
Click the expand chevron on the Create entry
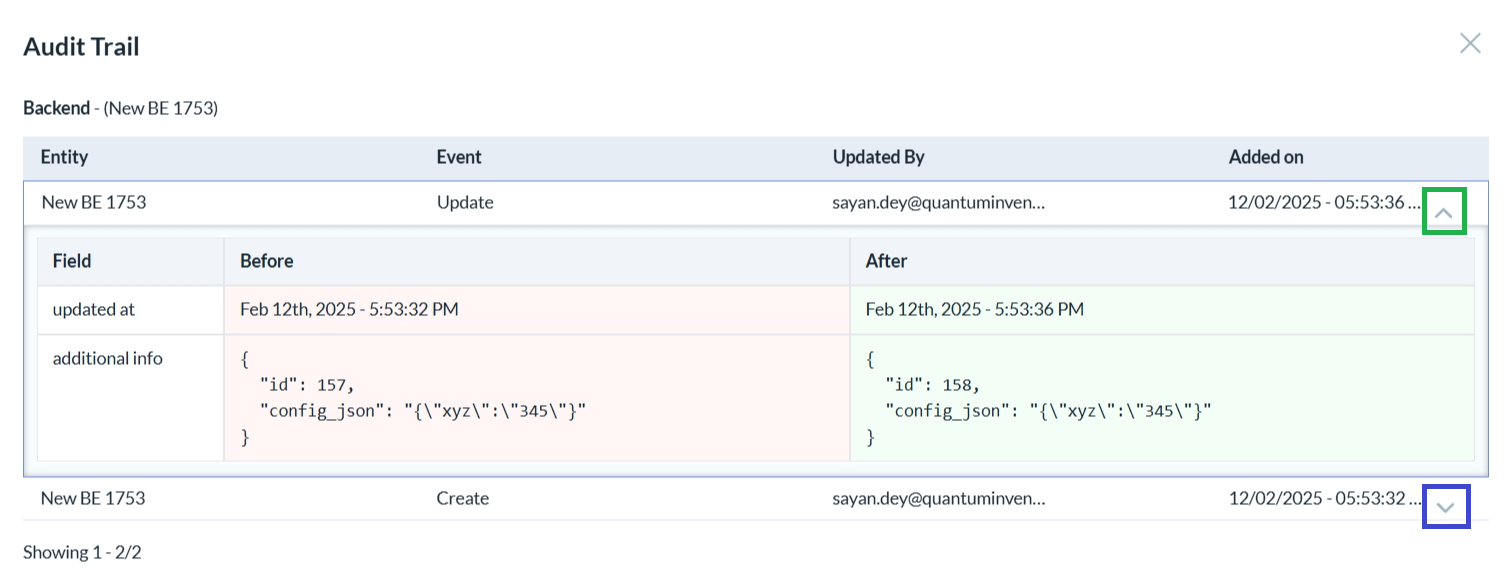point(1444,507)
